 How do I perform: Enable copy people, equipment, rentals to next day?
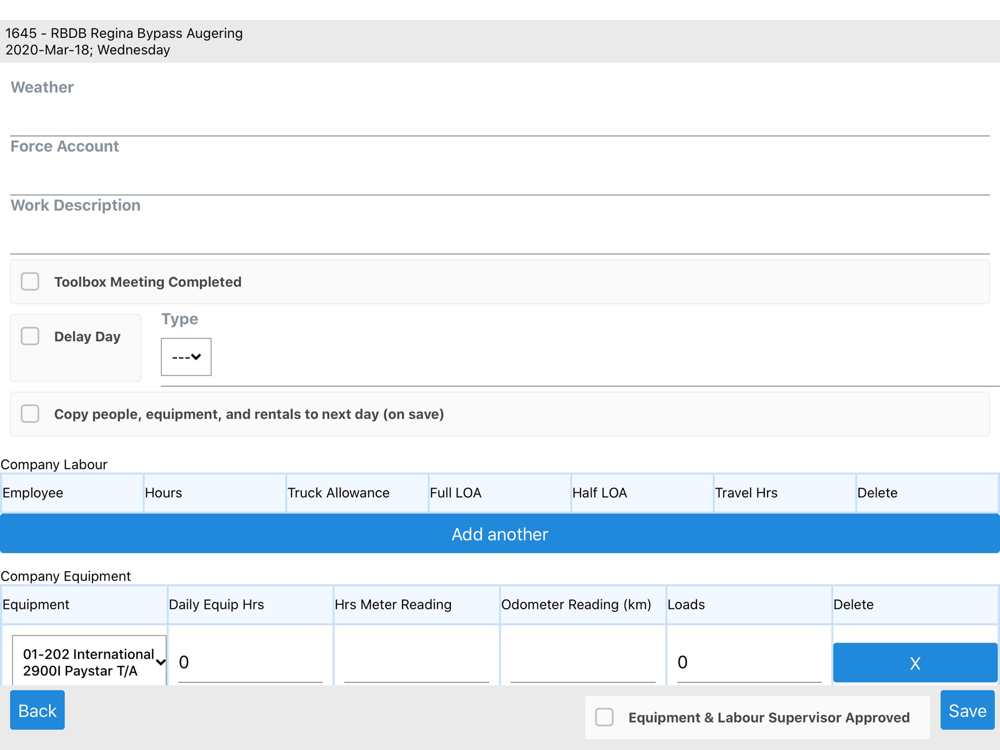30,414
